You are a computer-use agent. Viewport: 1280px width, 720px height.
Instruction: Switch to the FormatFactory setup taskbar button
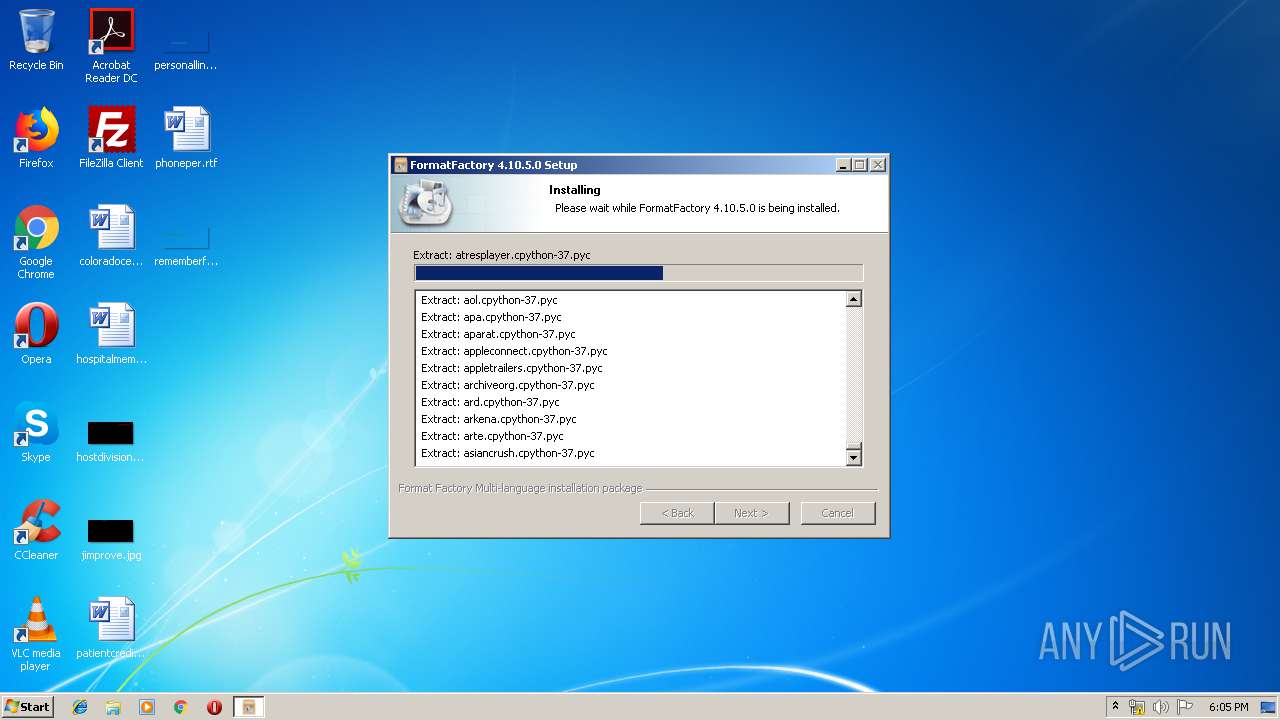pyautogui.click(x=249, y=707)
